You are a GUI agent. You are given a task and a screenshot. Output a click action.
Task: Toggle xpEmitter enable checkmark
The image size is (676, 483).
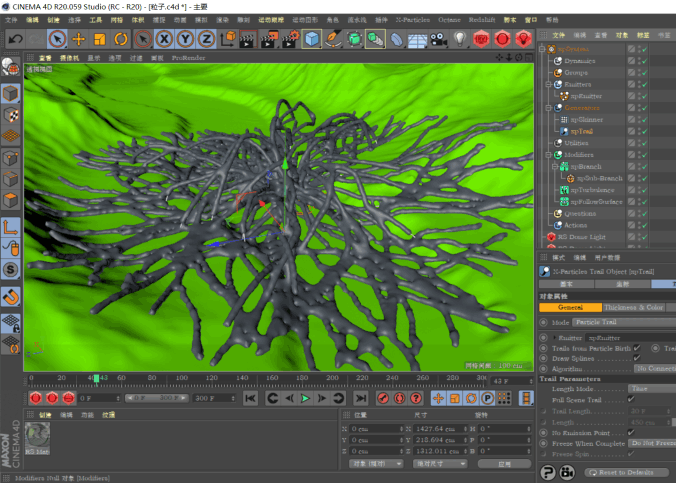click(645, 96)
